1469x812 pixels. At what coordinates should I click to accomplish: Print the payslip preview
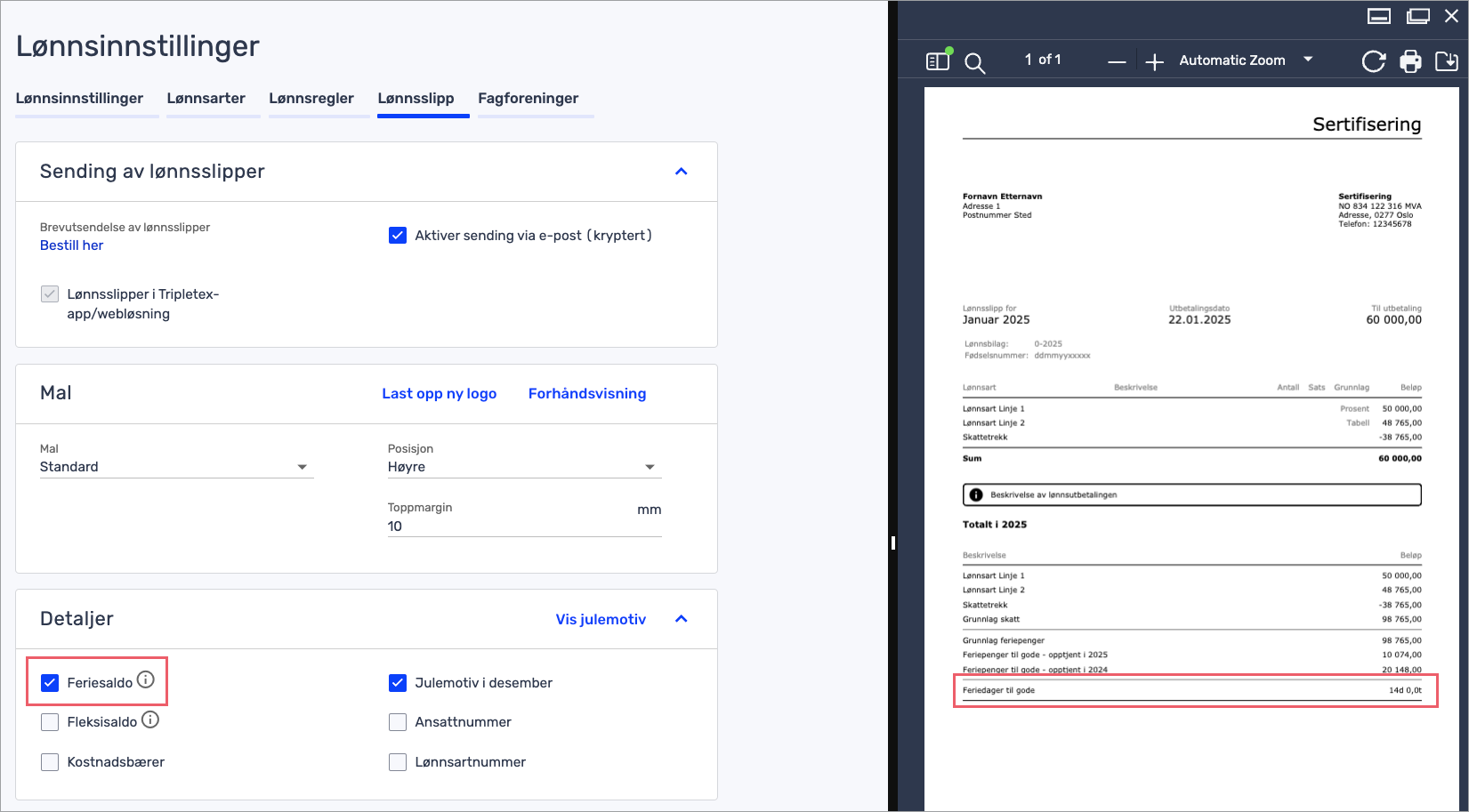[1410, 61]
